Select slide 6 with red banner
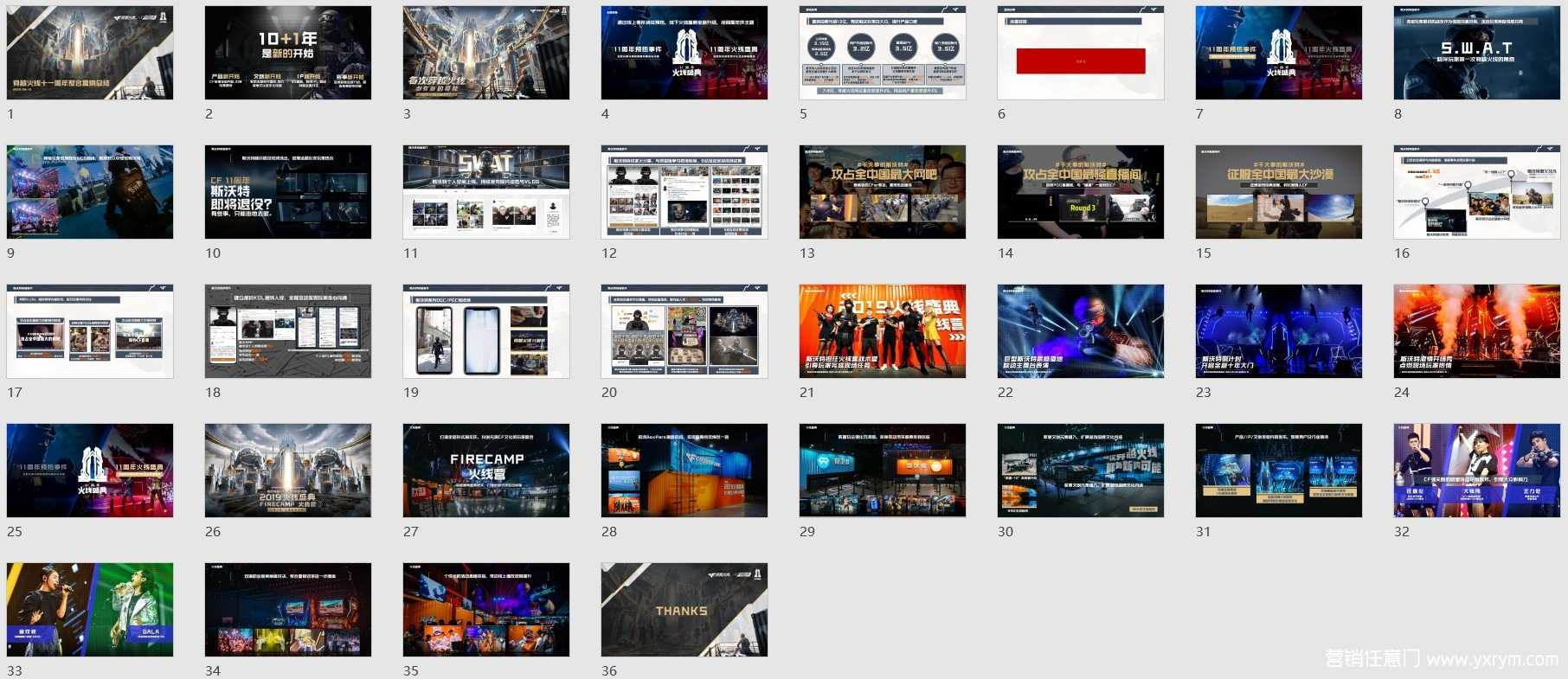The image size is (1568, 679). click(x=1081, y=53)
